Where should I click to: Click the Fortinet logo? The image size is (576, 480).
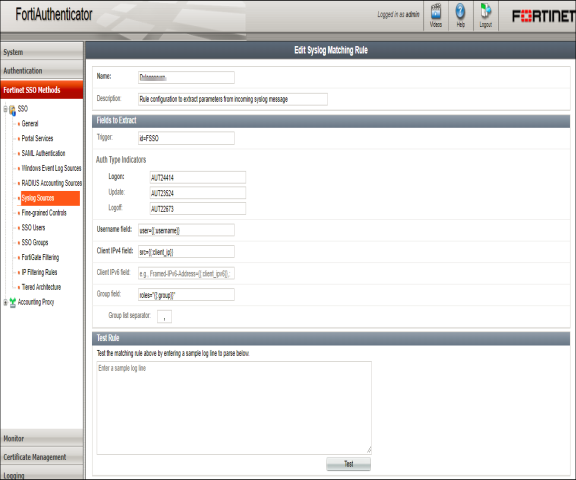[544, 16]
